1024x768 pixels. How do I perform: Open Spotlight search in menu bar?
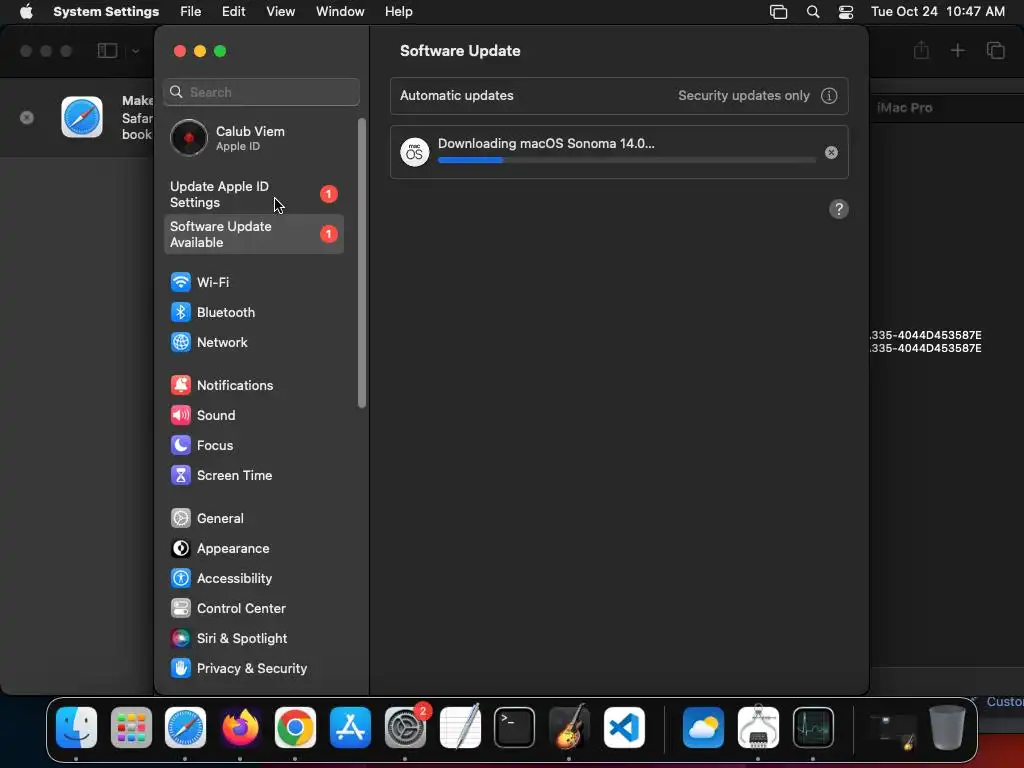pos(812,12)
